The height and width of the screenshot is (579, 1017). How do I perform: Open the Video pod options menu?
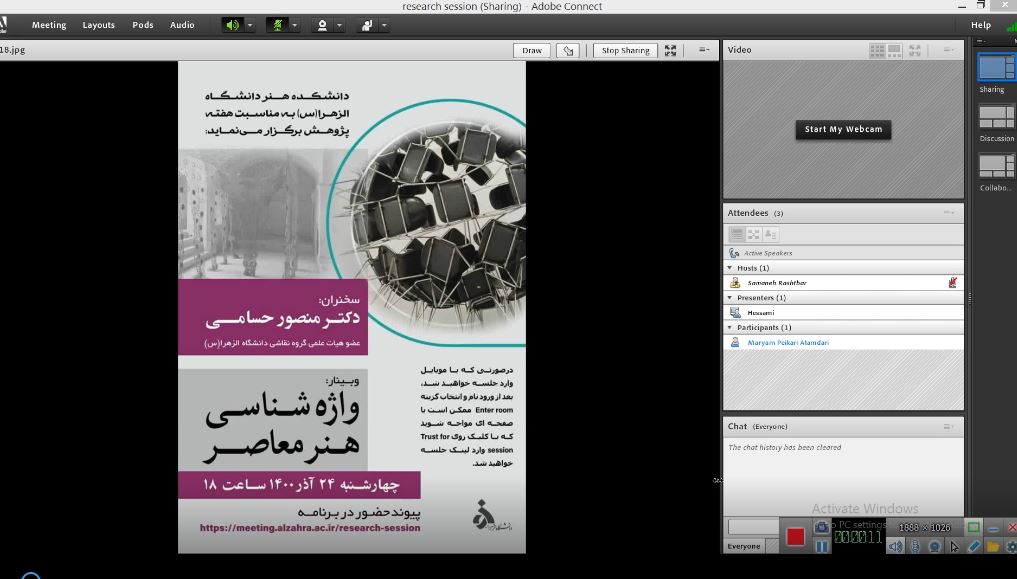point(949,49)
